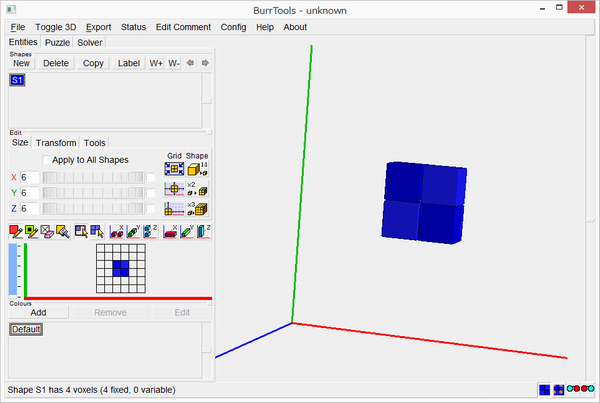This screenshot has width=600, height=403.
Task: Select the colour brush tool
Action: [x=63, y=232]
